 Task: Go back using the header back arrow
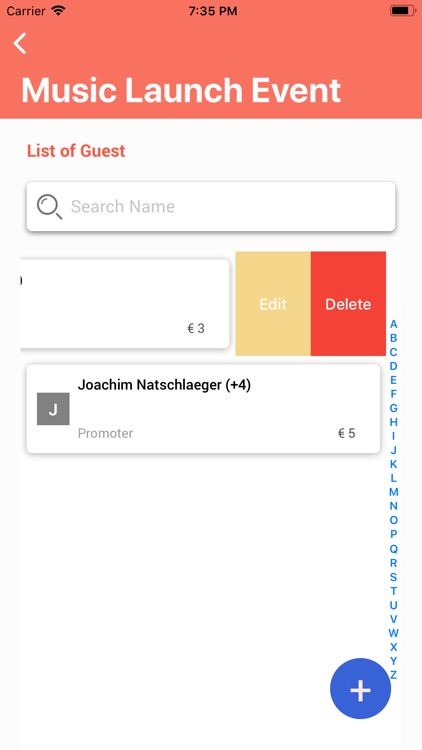(x=20, y=44)
